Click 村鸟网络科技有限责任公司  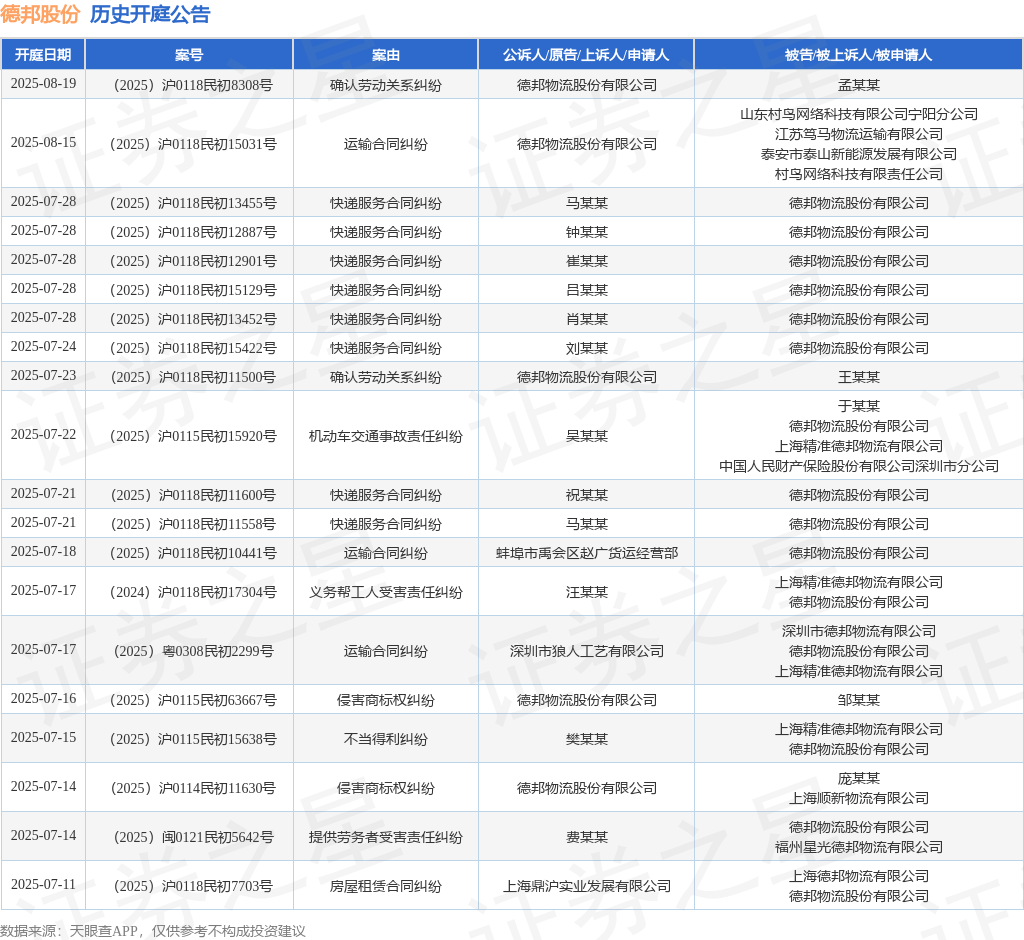859,174
